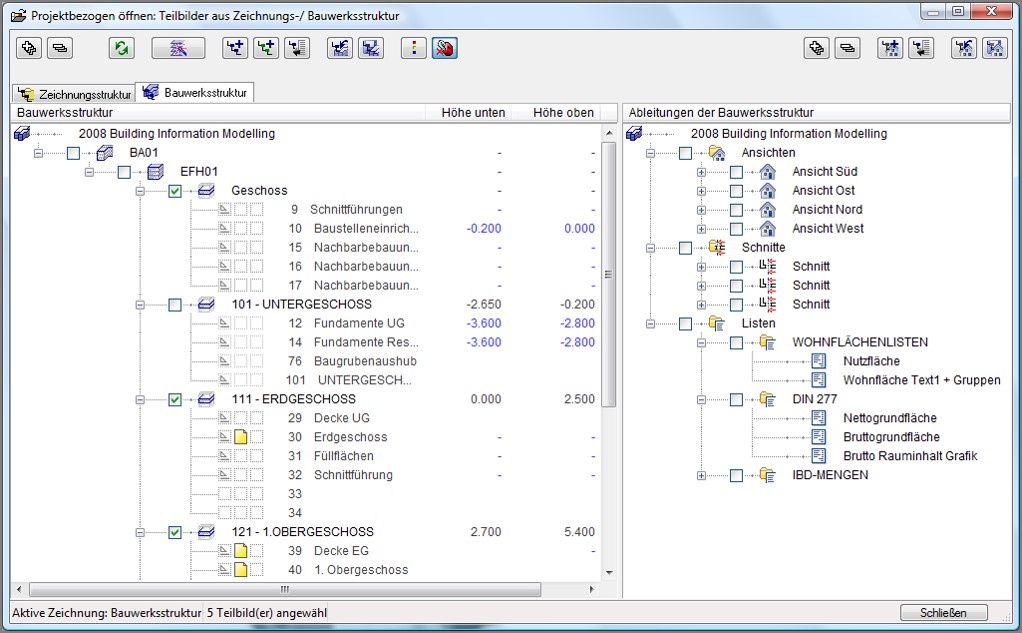Collapse the 111 - ERDGESCHOSS node
The image size is (1022, 633).
(x=140, y=400)
